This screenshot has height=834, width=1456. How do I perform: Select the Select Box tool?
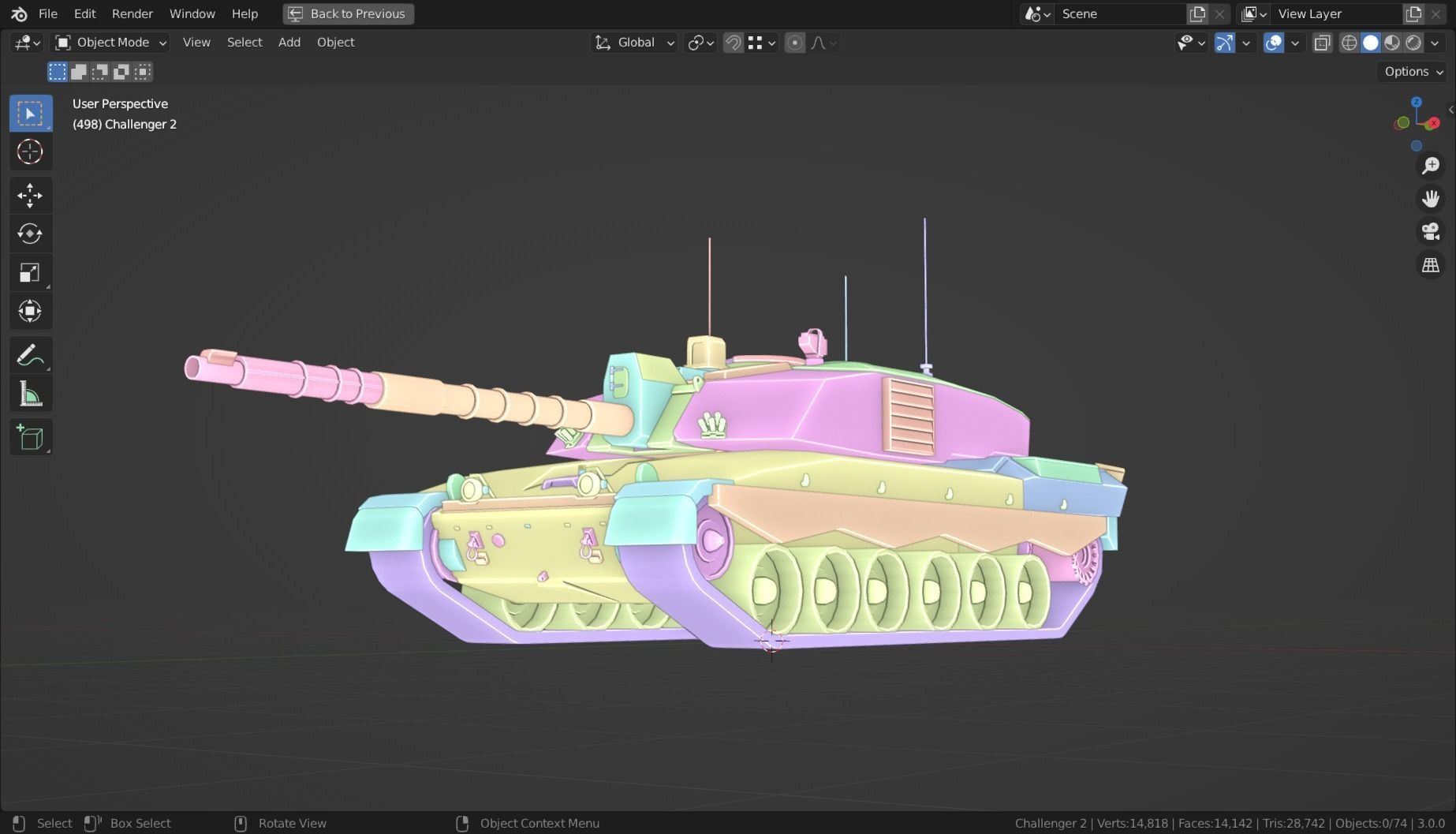pos(30,114)
